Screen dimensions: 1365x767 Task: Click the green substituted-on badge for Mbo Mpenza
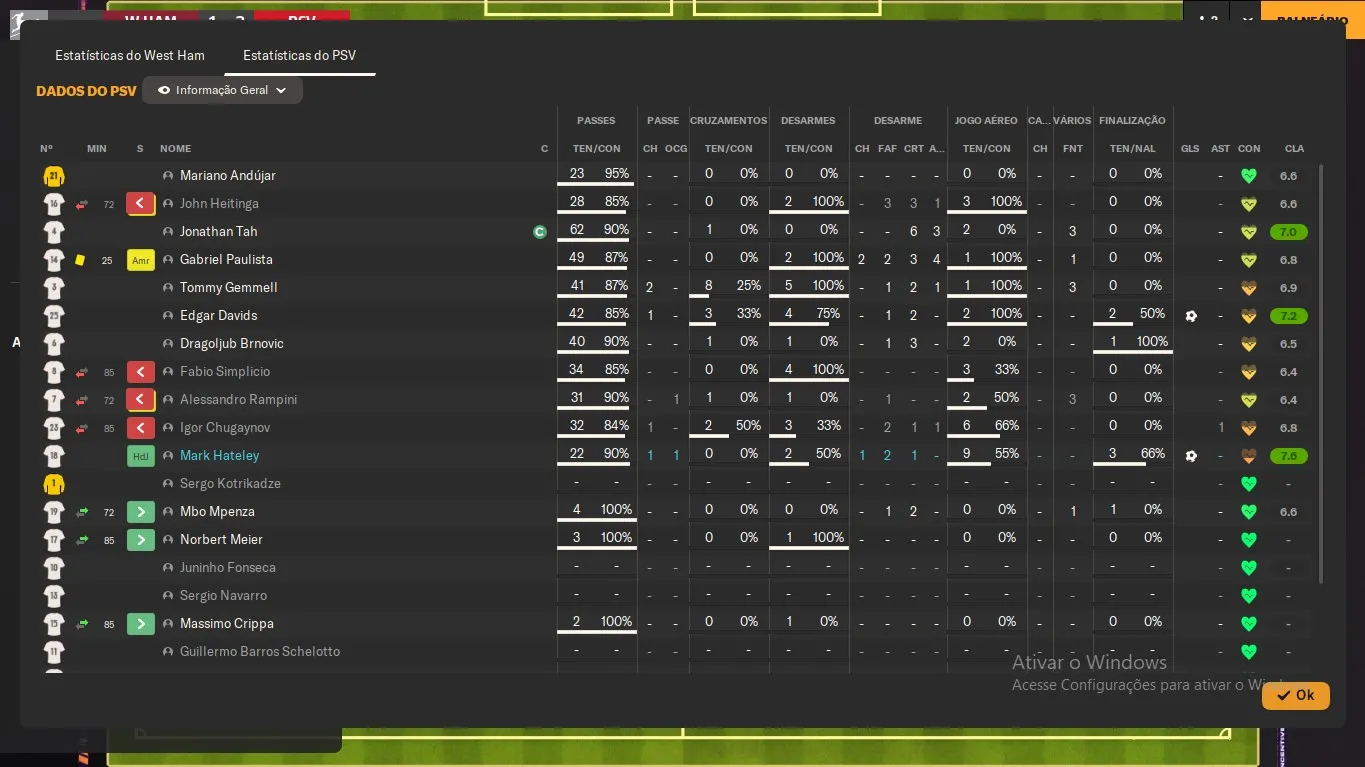pyautogui.click(x=140, y=512)
